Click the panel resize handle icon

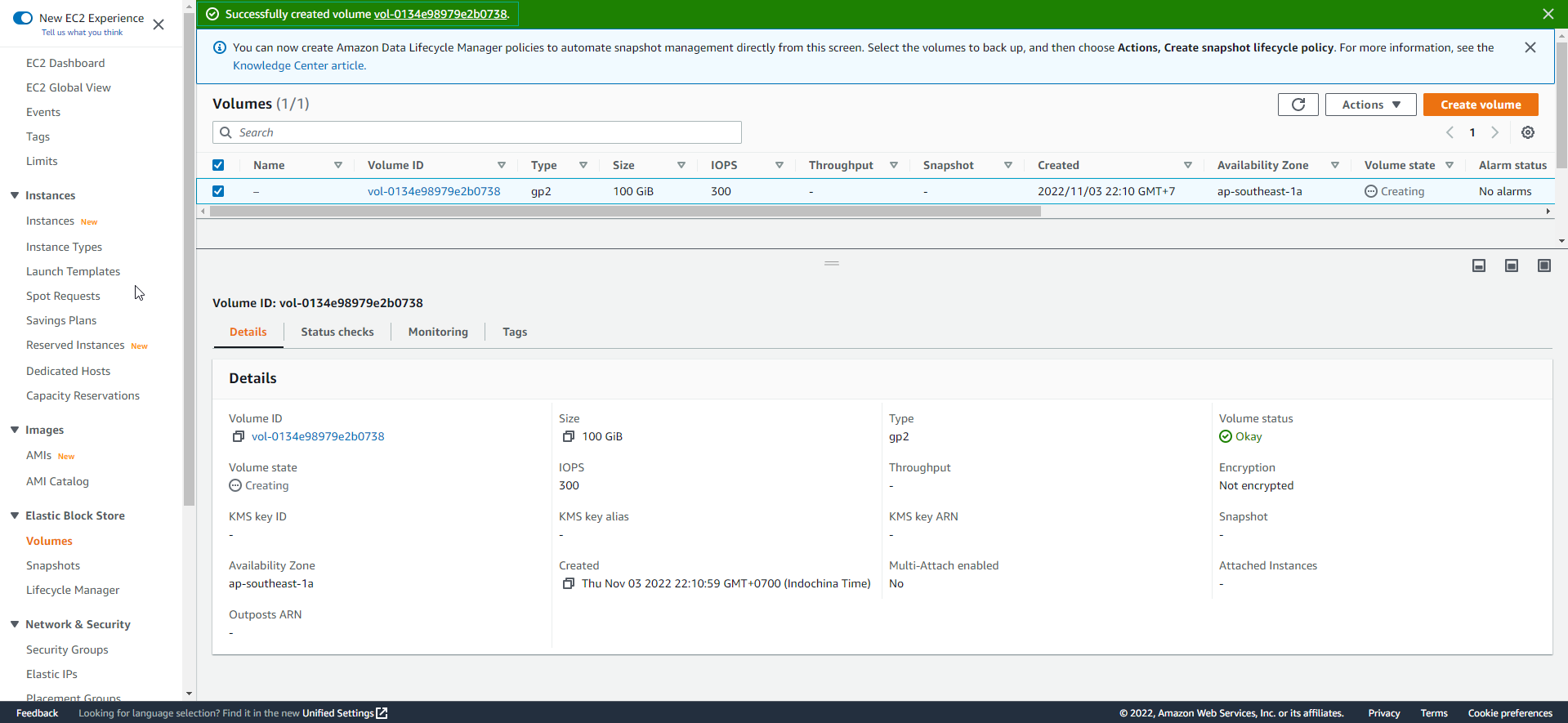pos(832,263)
